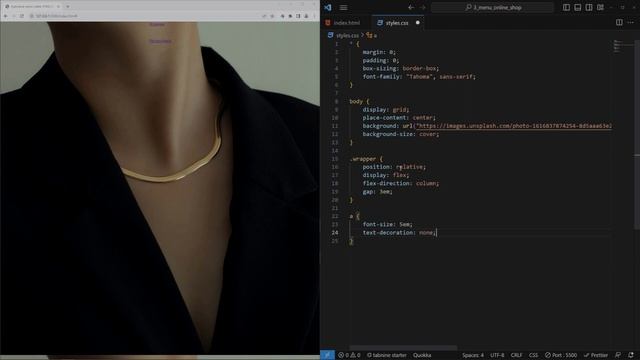Switch to the index.html editor tab
Viewport: 640px width, 360px height.
[x=346, y=23]
